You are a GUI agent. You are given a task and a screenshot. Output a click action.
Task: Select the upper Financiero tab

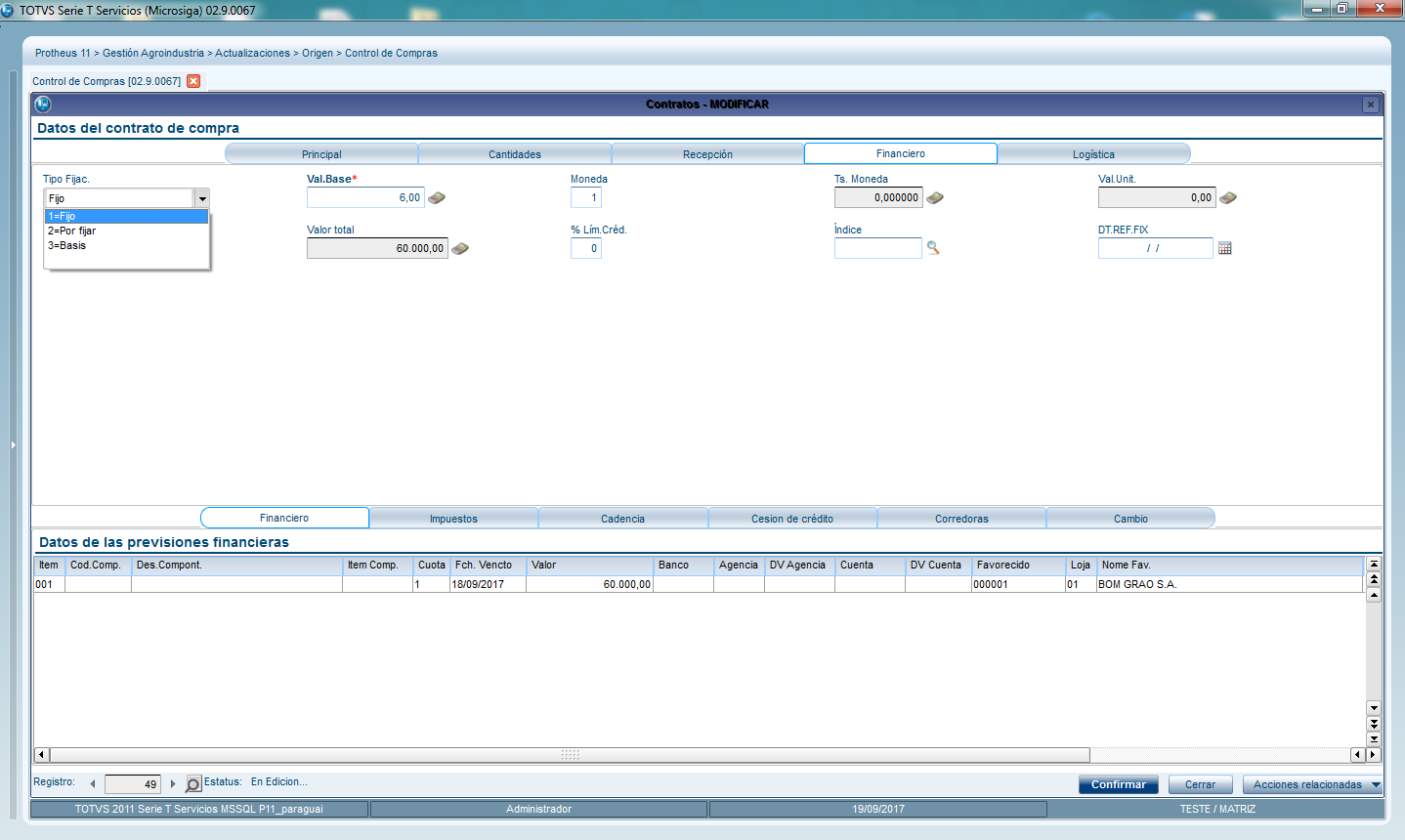(901, 153)
